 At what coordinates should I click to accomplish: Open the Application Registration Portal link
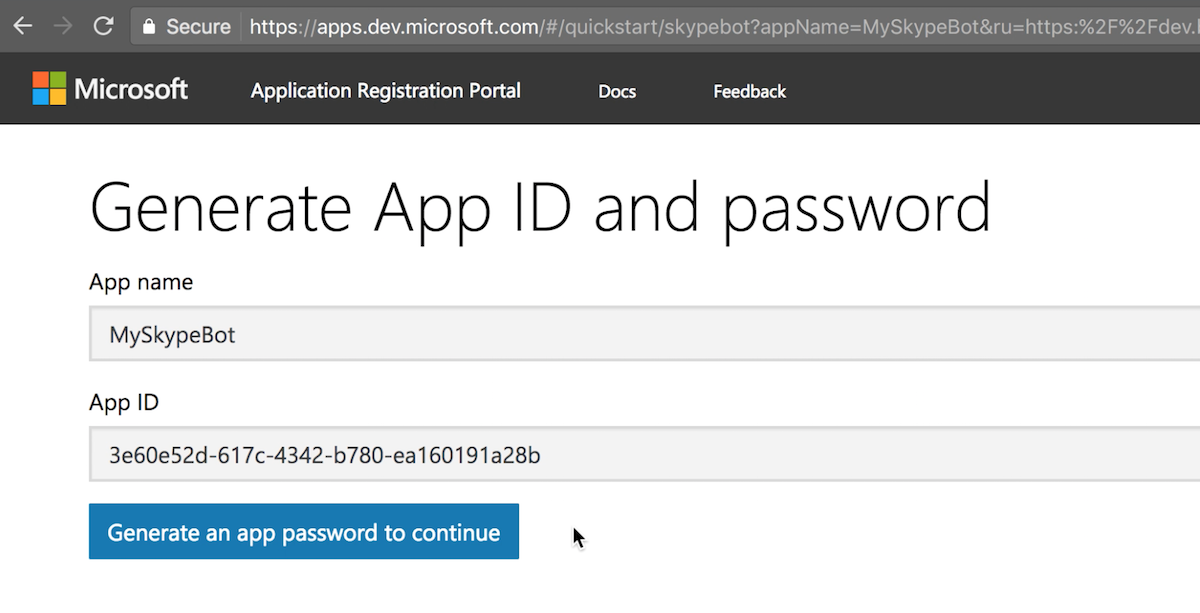386,91
